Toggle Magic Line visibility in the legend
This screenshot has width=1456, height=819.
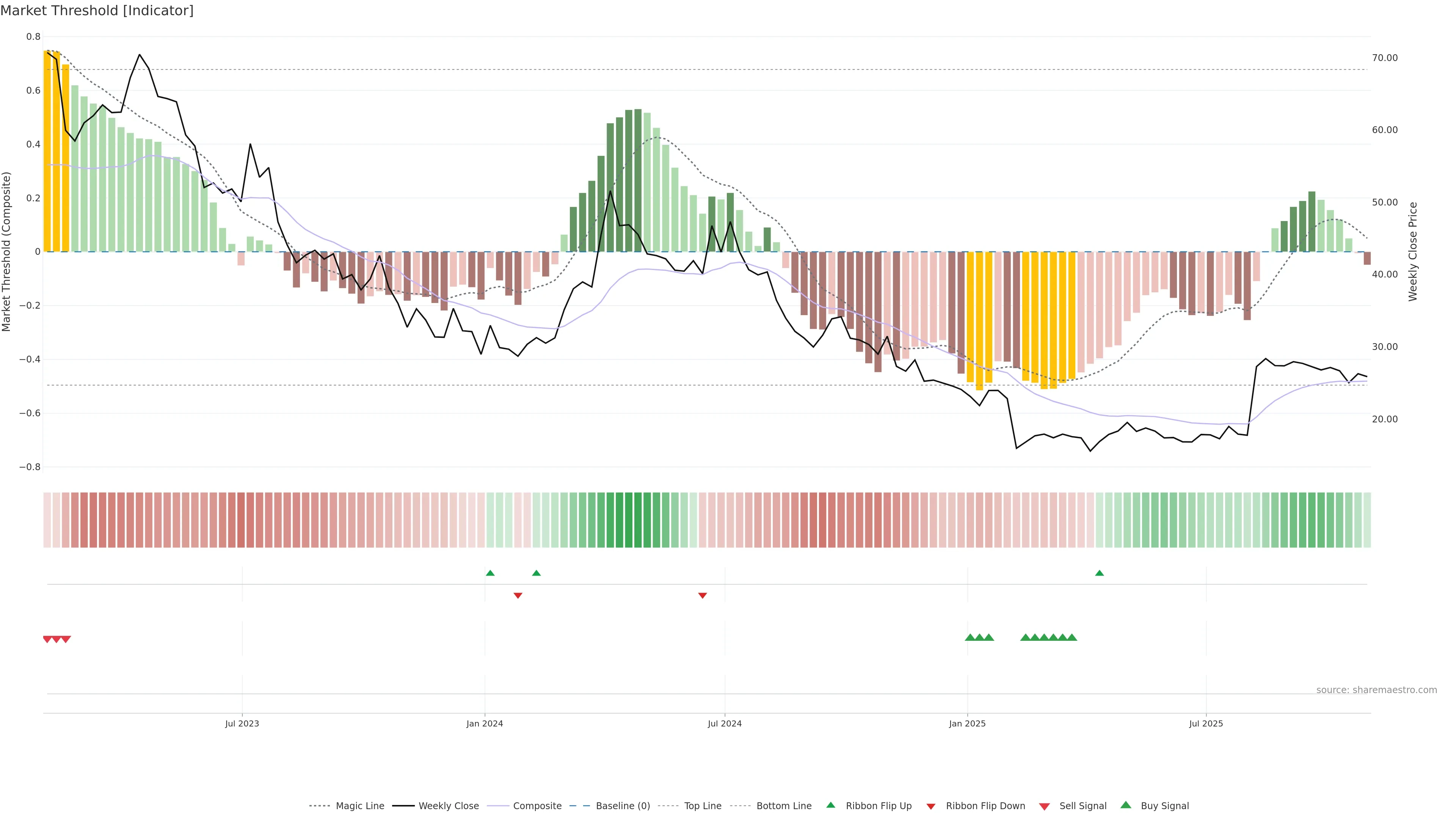point(359,806)
